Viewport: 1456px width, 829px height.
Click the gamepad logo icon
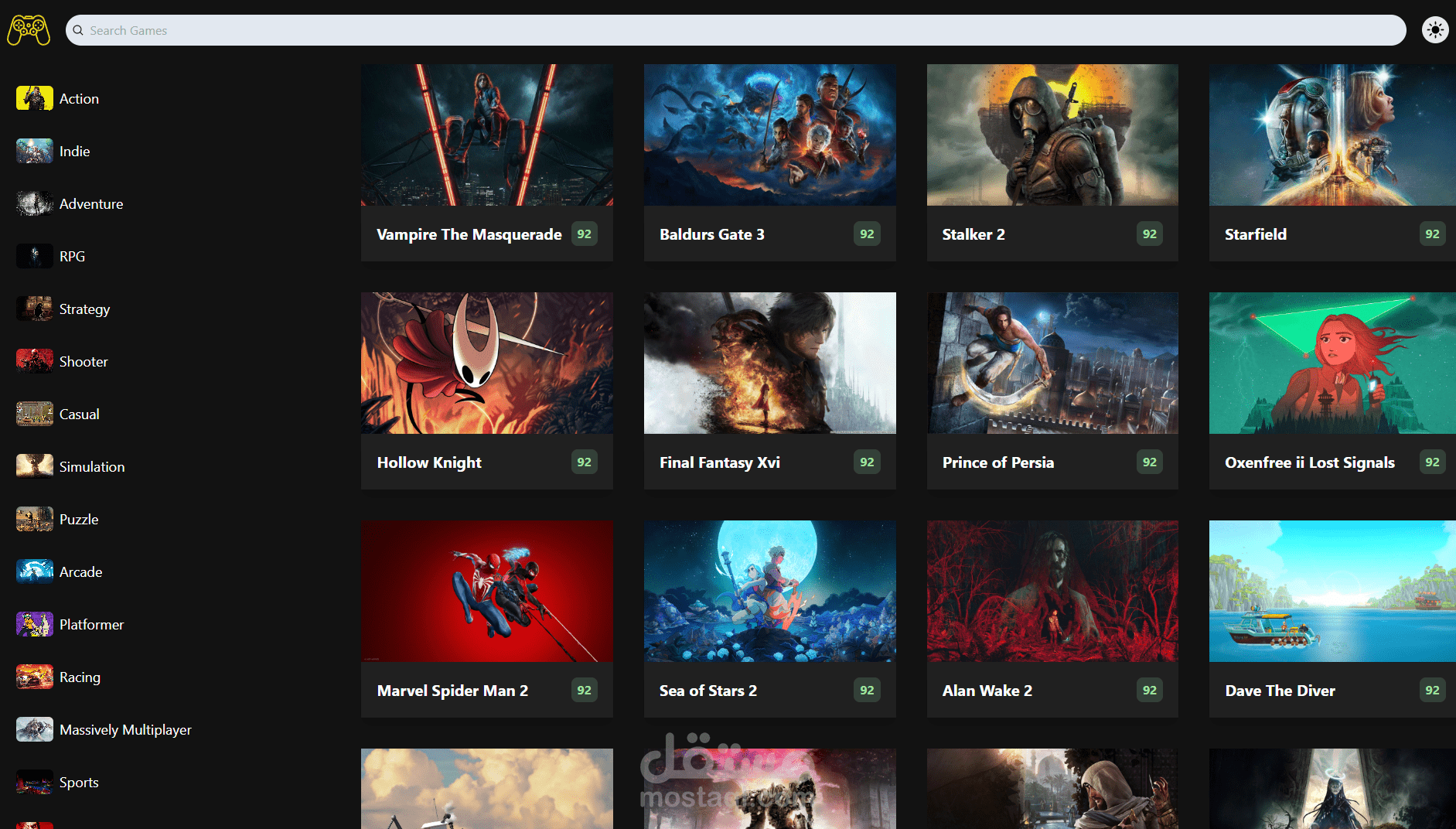(28, 30)
